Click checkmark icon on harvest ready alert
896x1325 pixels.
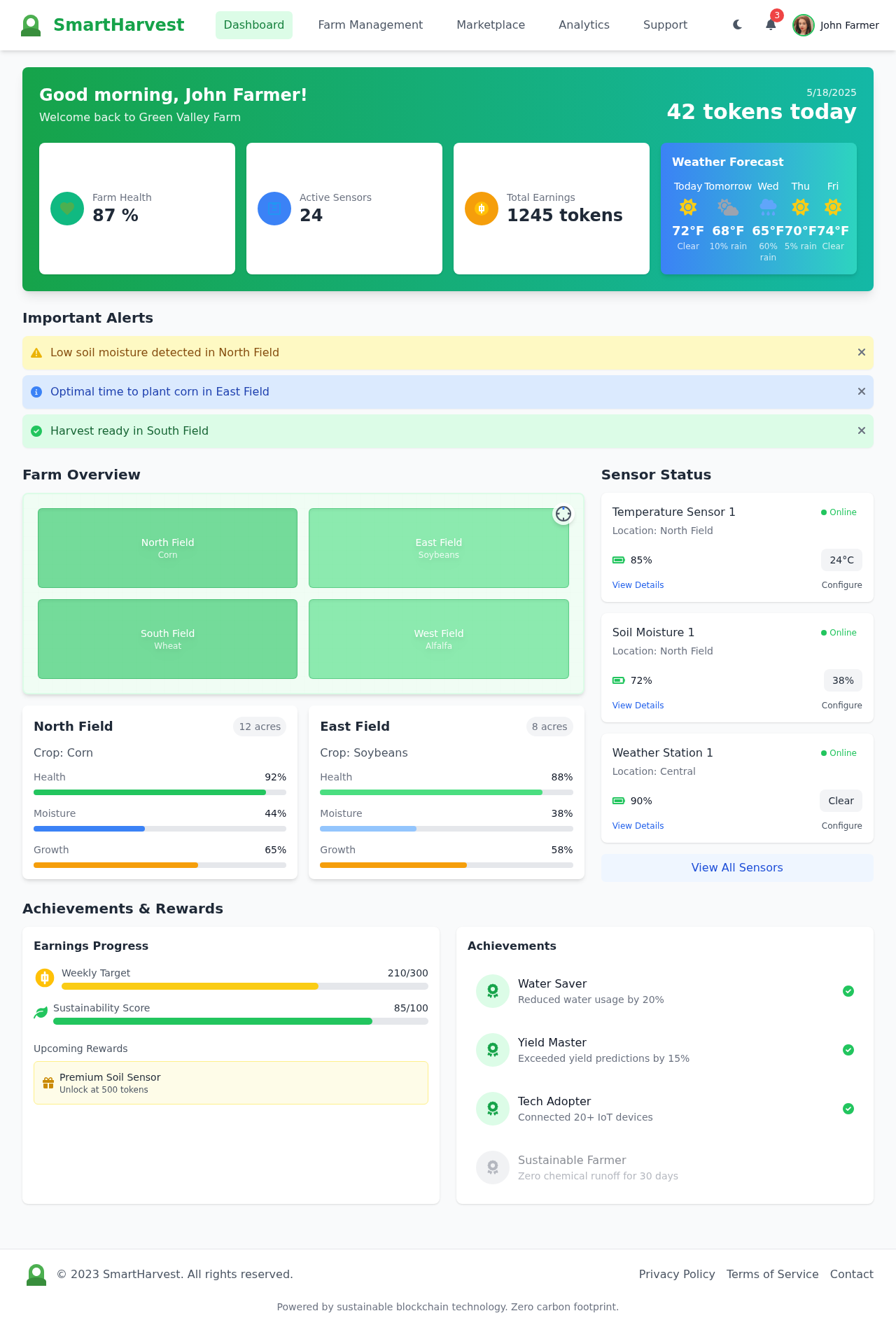(36, 431)
